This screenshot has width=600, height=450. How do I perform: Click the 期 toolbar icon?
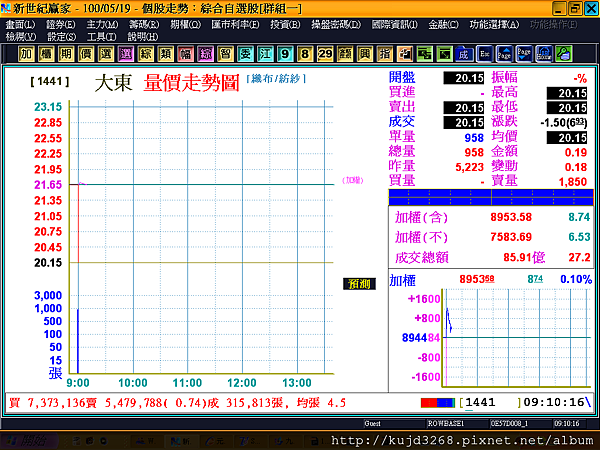tap(66, 54)
